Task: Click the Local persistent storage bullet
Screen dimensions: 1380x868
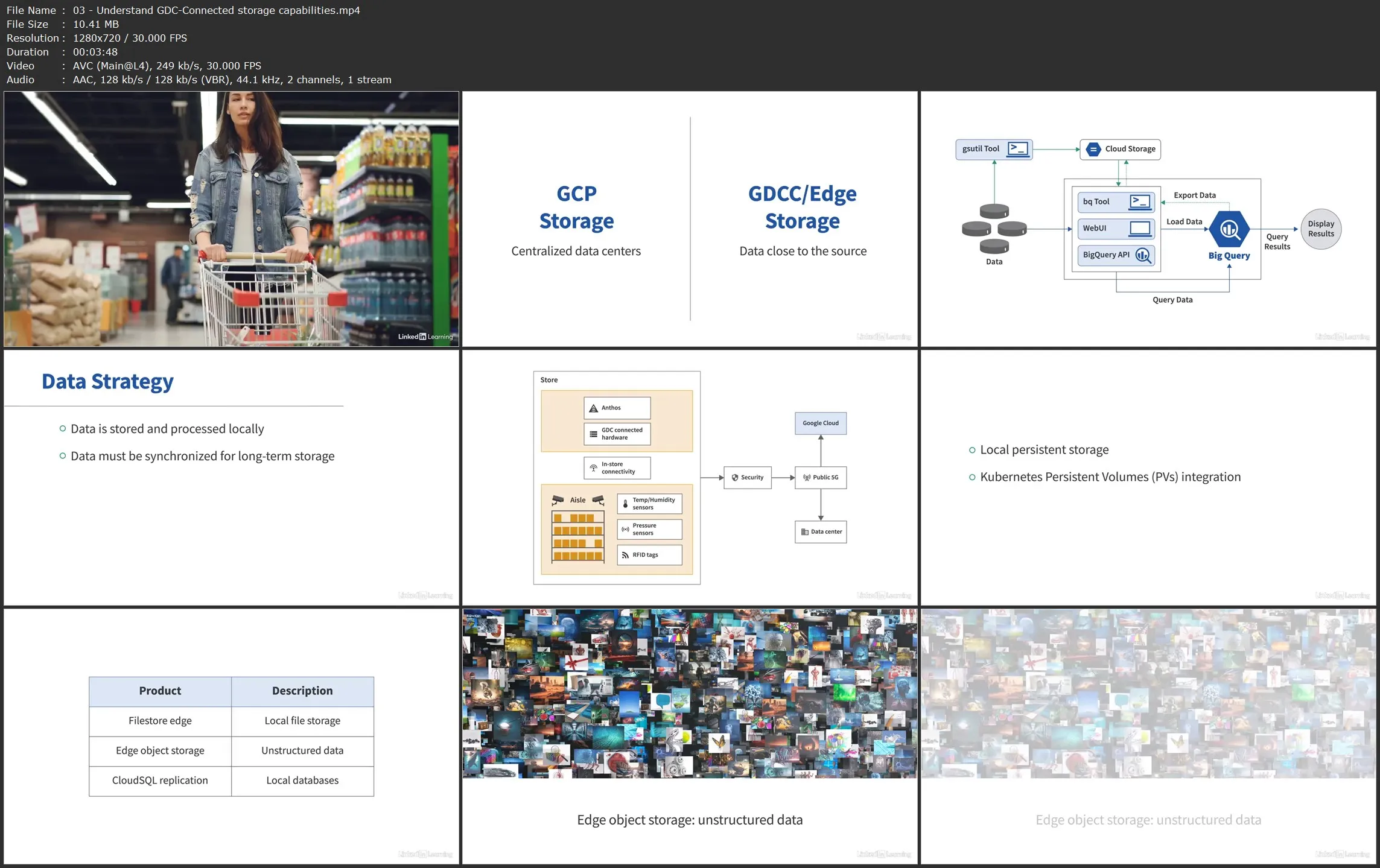Action: click(1044, 450)
